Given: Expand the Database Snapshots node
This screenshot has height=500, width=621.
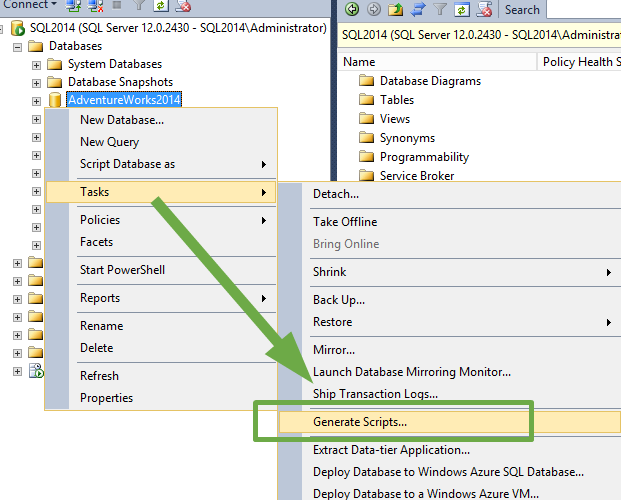Looking at the screenshot, I should 36,83.
